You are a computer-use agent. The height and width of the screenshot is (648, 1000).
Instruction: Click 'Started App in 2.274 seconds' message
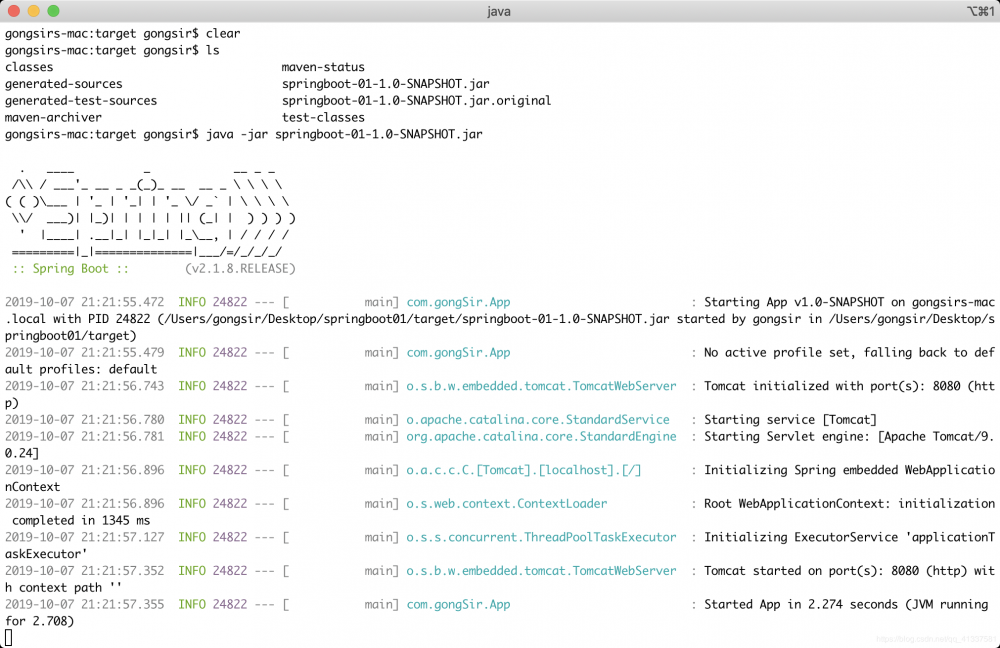pyautogui.click(x=801, y=604)
